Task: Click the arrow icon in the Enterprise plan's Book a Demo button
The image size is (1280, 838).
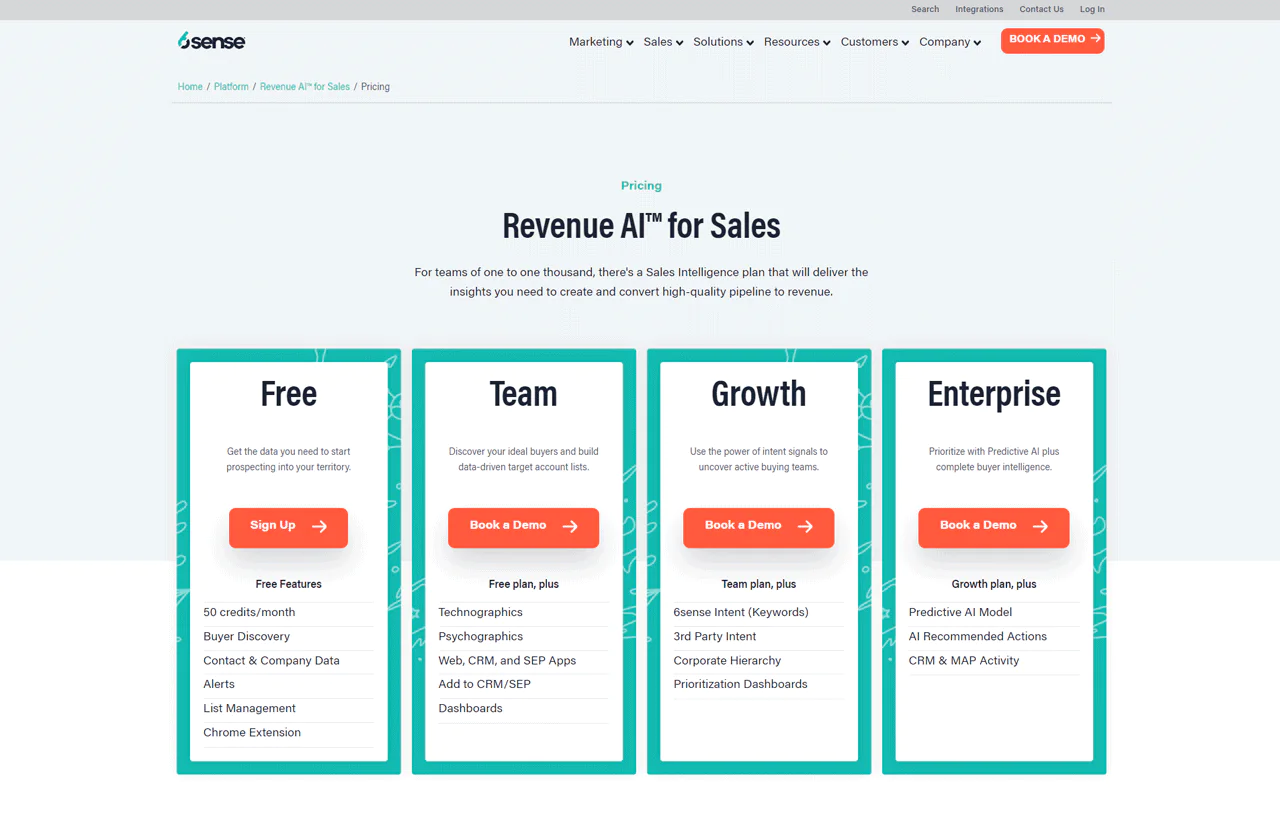Action: pyautogui.click(x=1040, y=527)
